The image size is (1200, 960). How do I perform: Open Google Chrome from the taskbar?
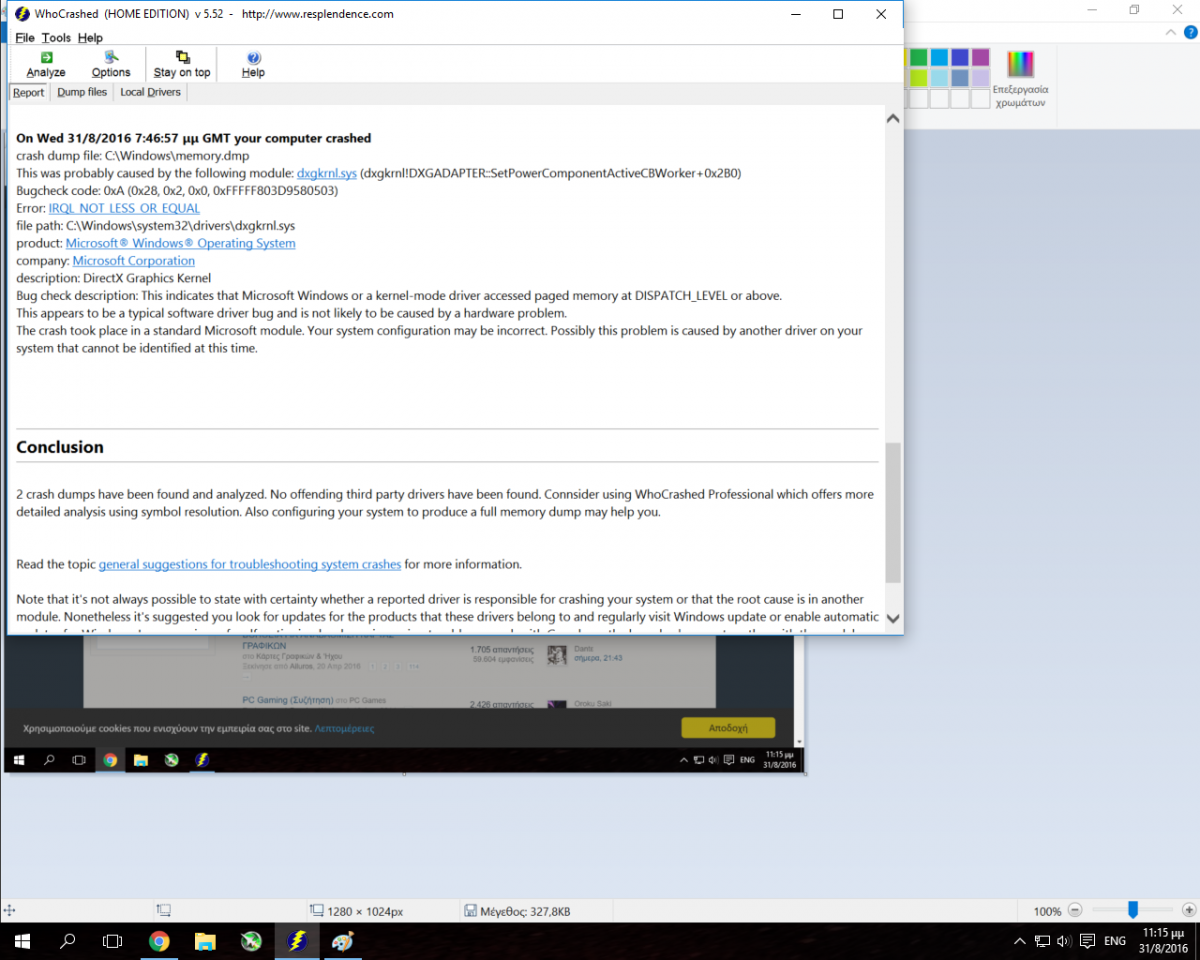[159, 941]
